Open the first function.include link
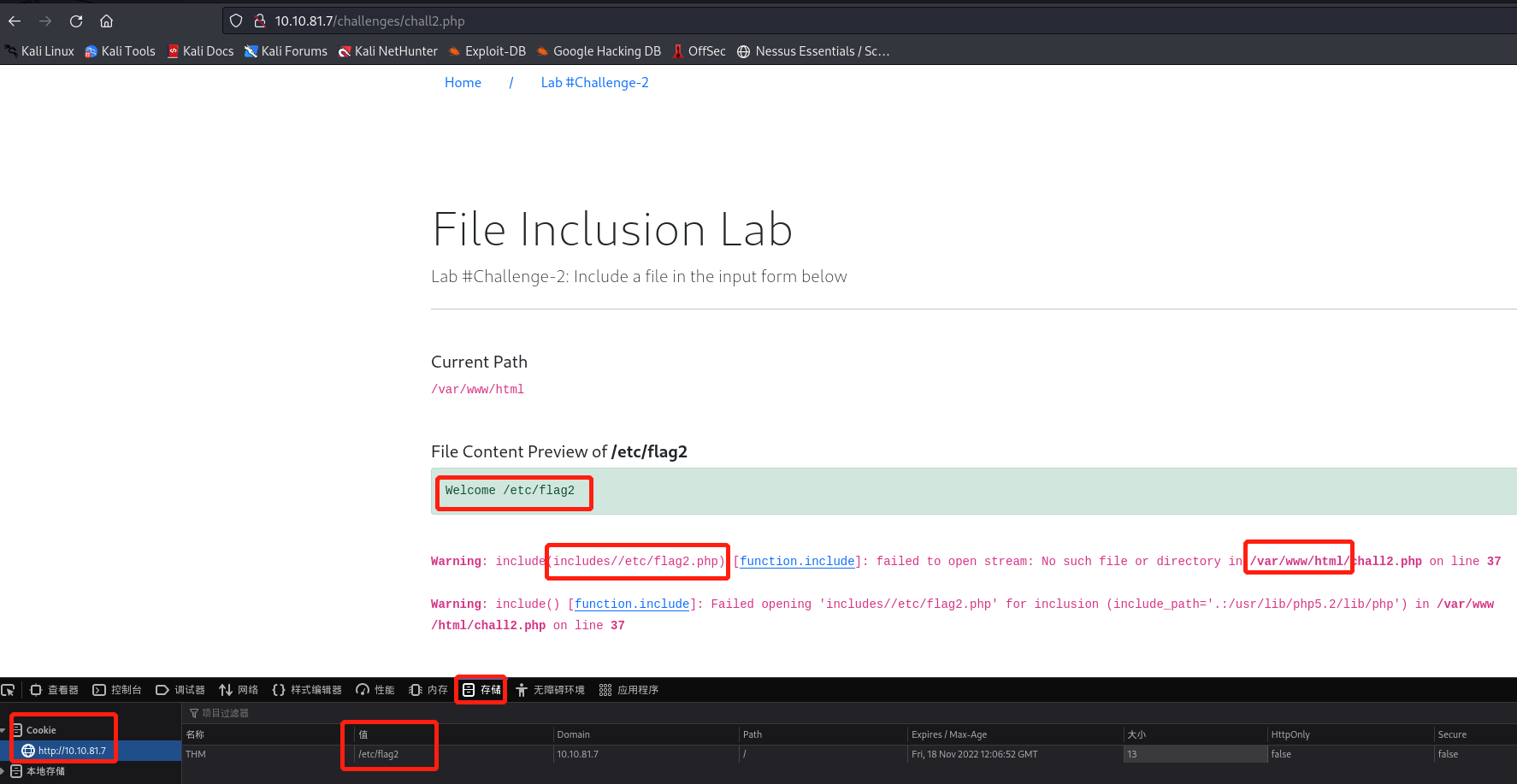 click(797, 562)
